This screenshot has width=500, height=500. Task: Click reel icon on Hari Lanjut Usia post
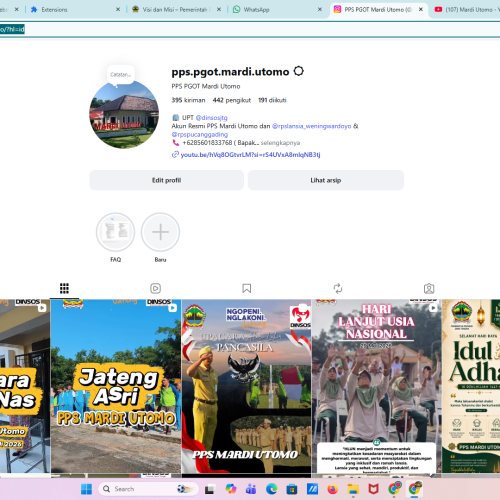click(x=433, y=308)
